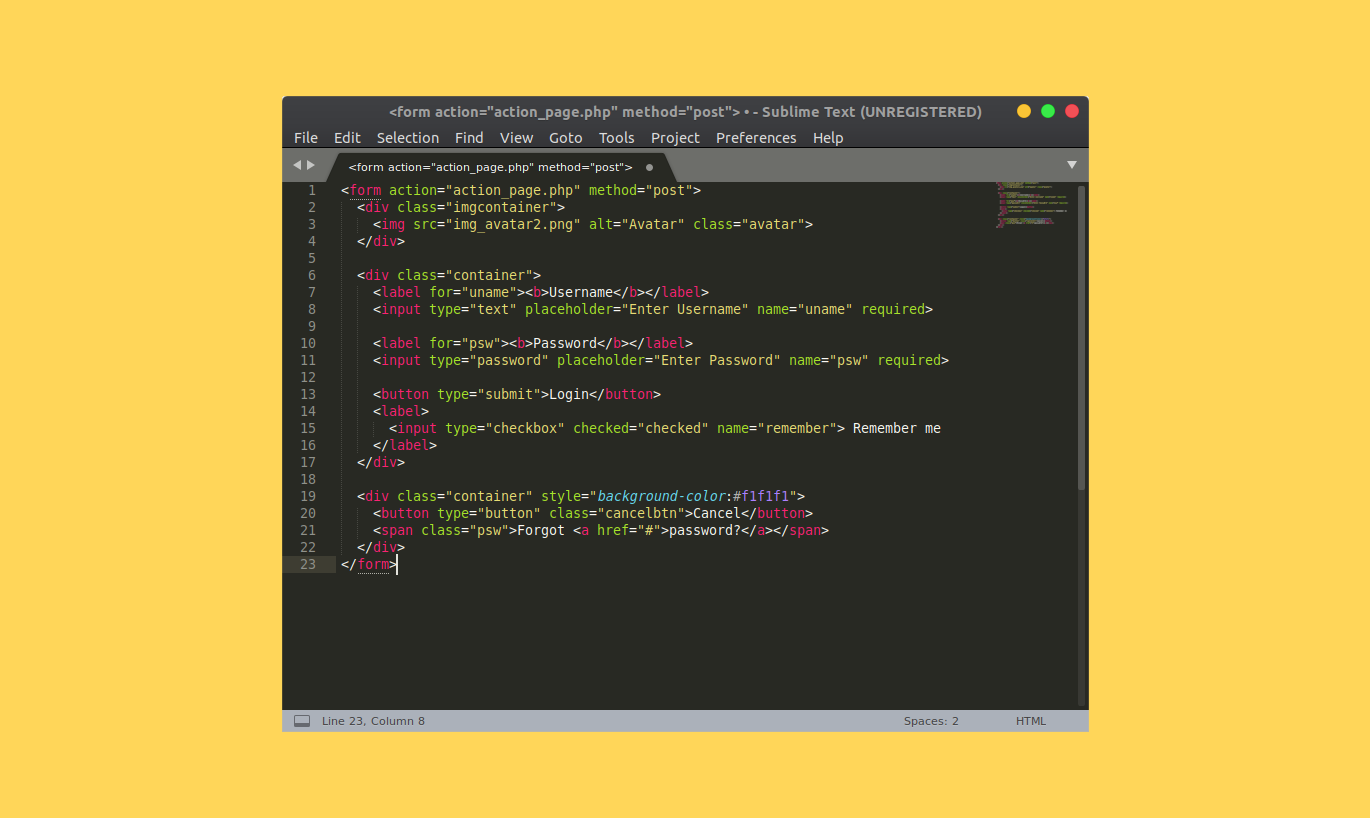Click line number 13 in gutter

point(308,394)
